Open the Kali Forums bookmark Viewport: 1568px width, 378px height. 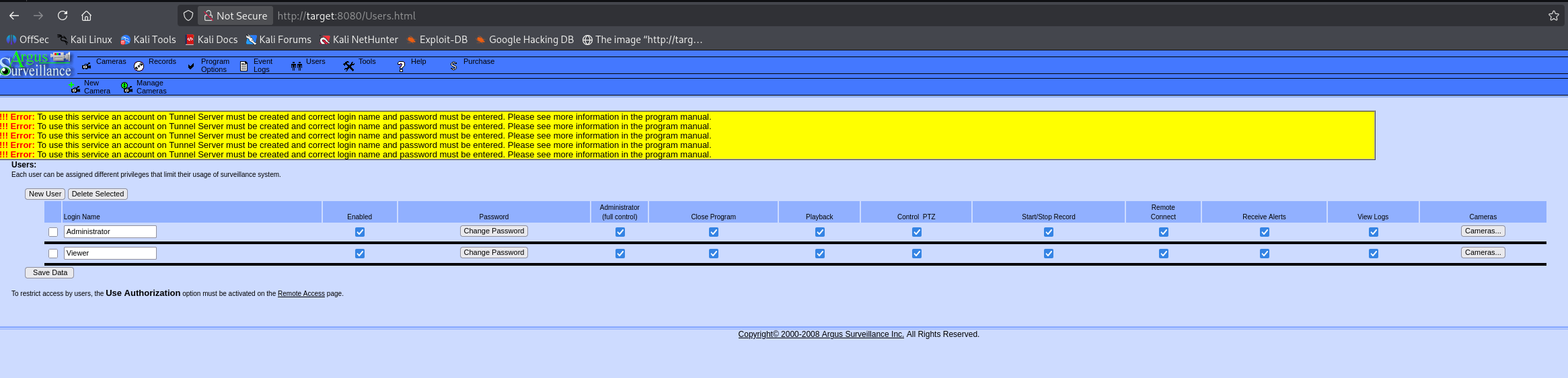(x=278, y=40)
